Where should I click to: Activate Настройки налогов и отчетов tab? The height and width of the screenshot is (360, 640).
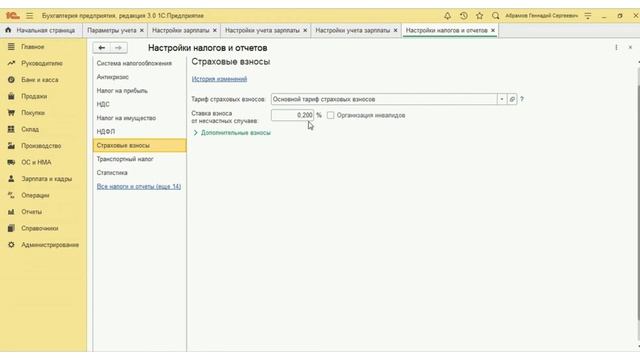pyautogui.click(x=447, y=30)
